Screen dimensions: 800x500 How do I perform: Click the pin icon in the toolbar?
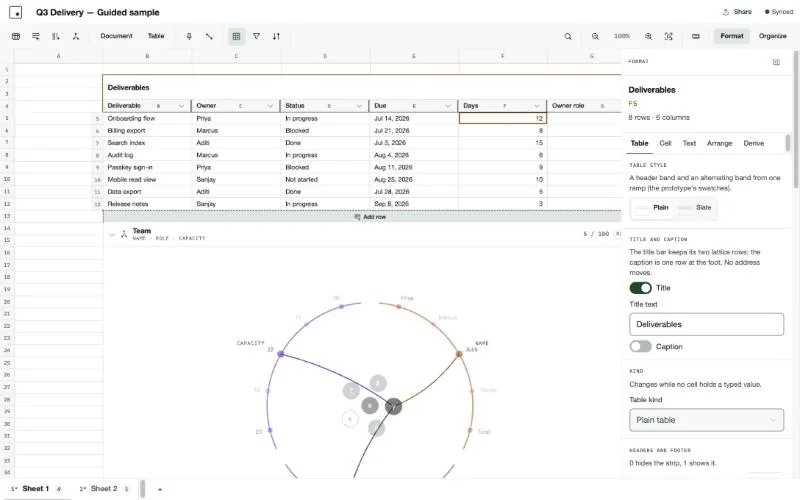(x=189, y=36)
